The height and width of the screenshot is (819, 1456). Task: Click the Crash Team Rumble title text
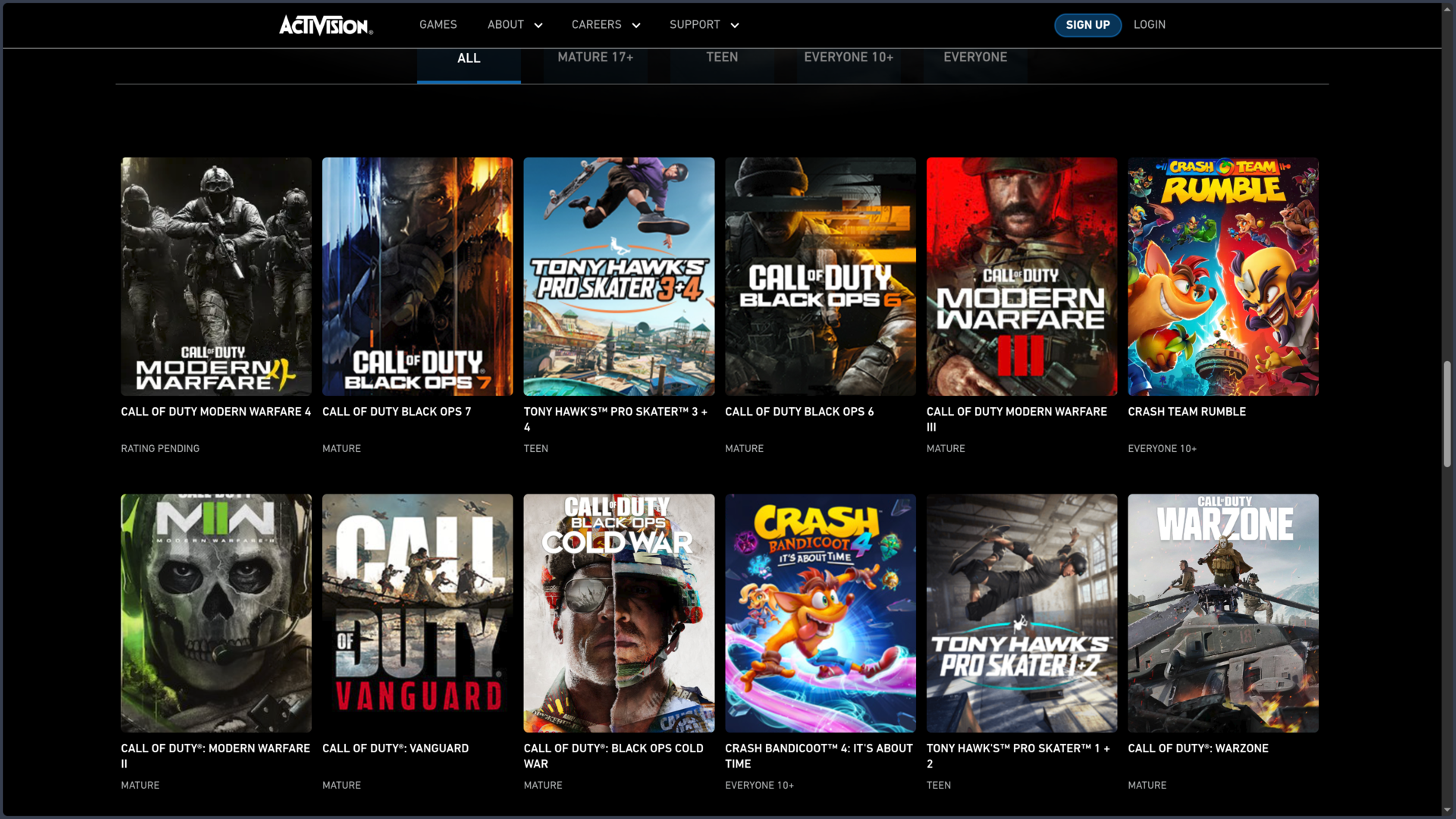click(1187, 412)
